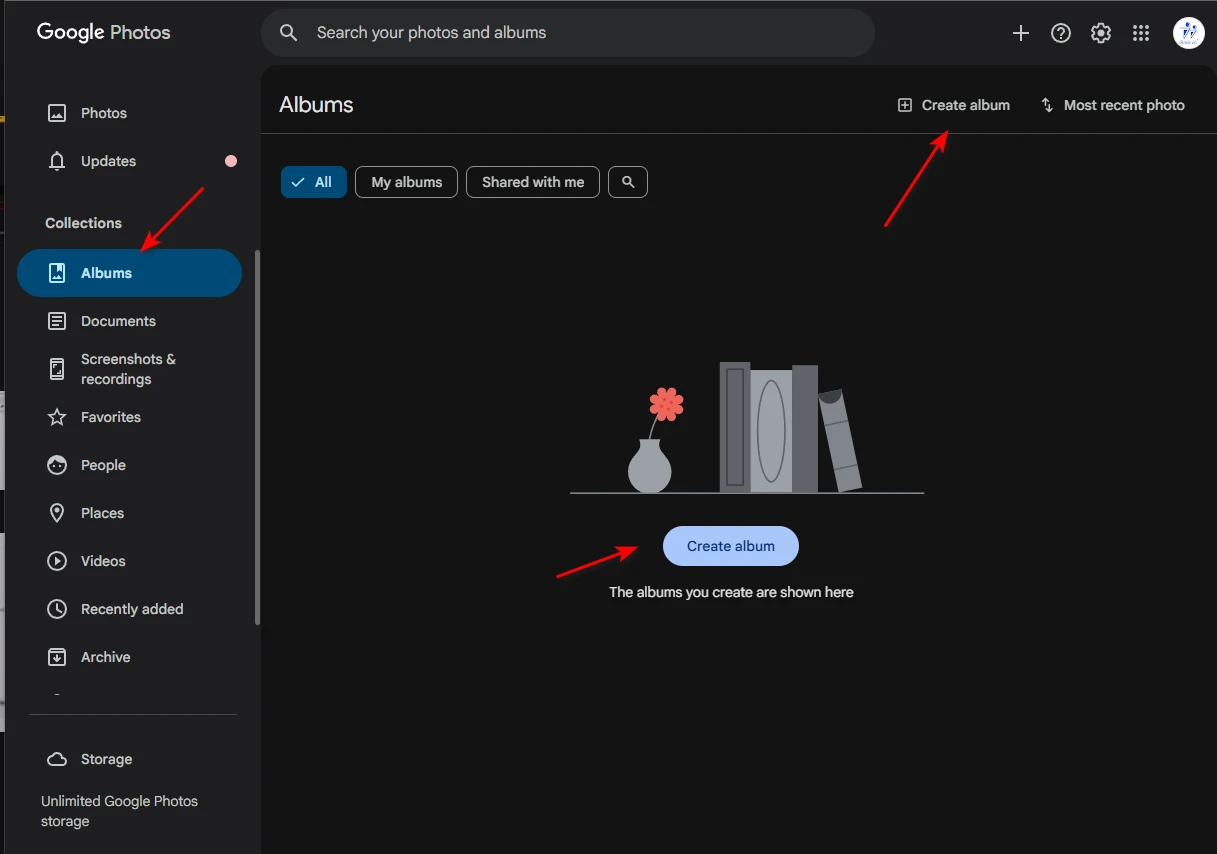The height and width of the screenshot is (854, 1217).
Task: Click the plus create icon in header
Action: coord(1020,33)
